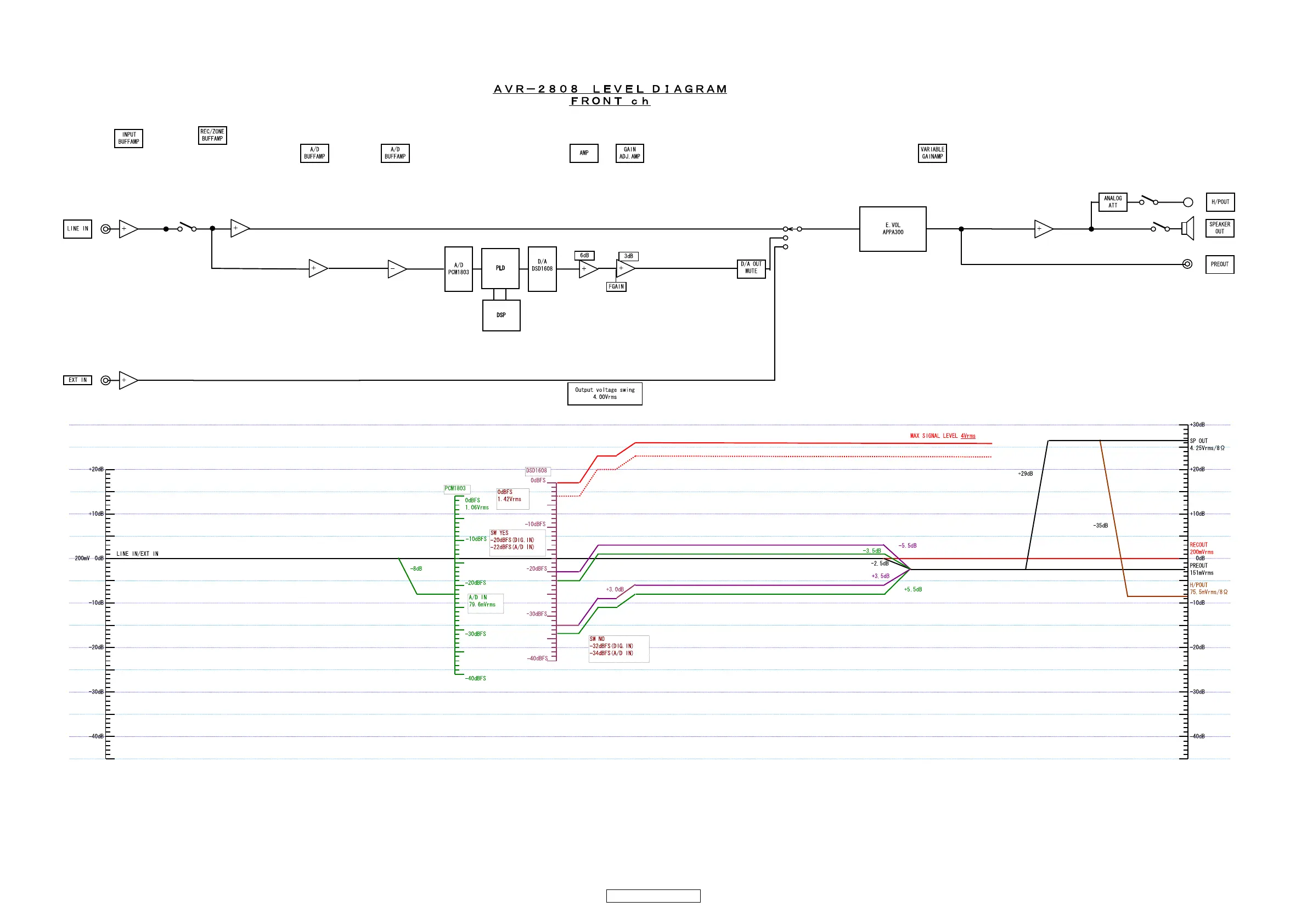Click the GAIN ADJ. AMP box
Viewport: 1307px width, 924px height.
pyautogui.click(x=629, y=153)
